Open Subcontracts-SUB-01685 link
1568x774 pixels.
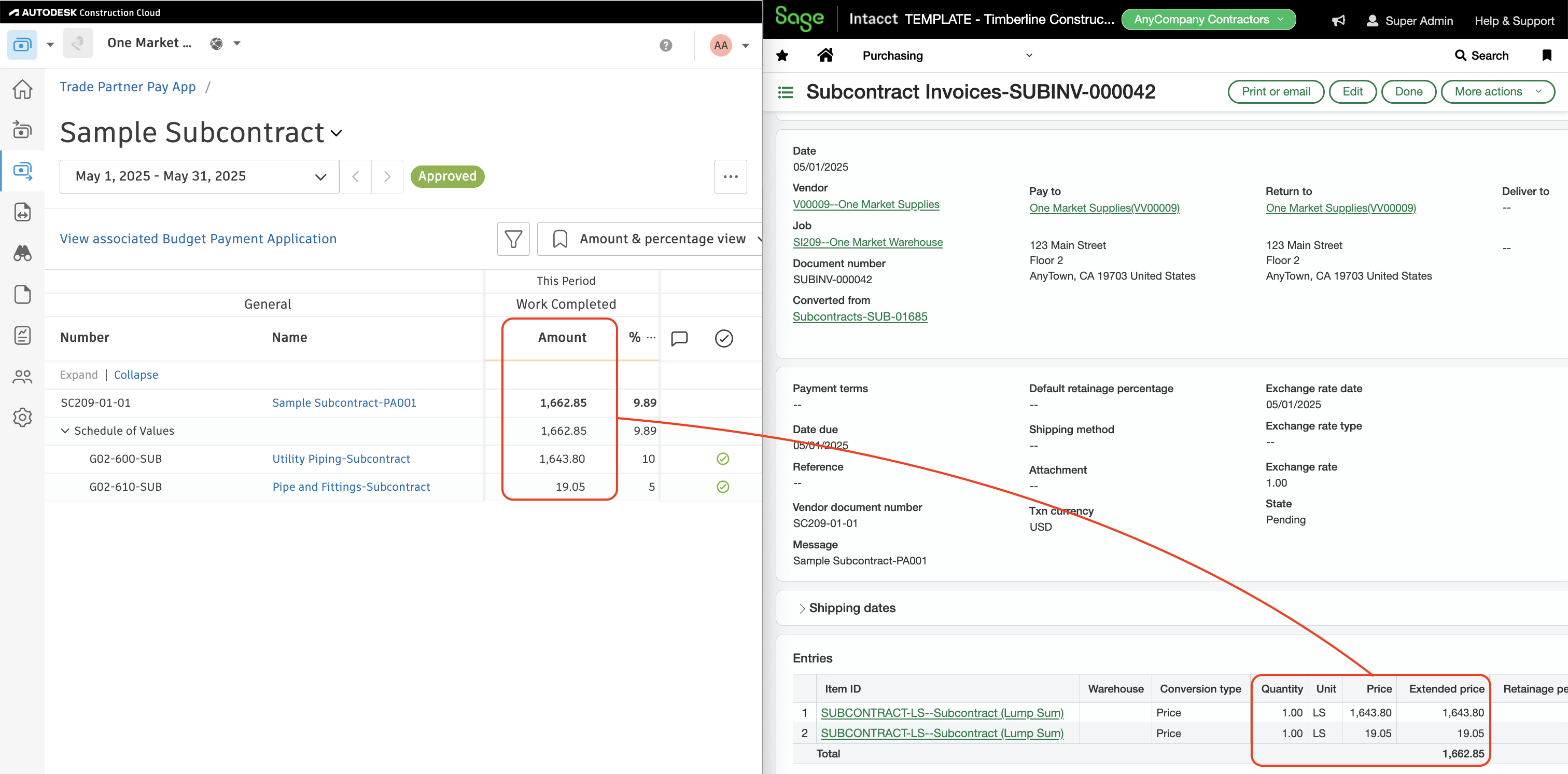[x=860, y=316]
